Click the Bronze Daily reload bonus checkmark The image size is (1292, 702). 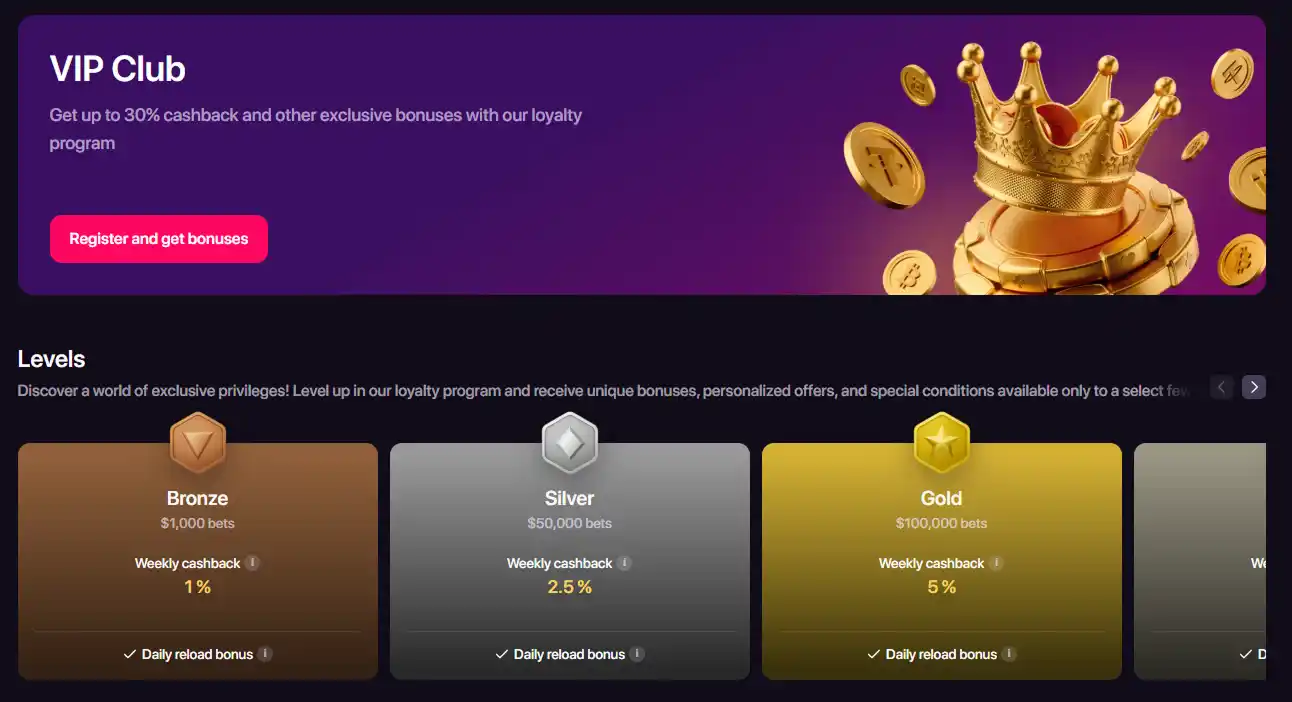click(130, 654)
